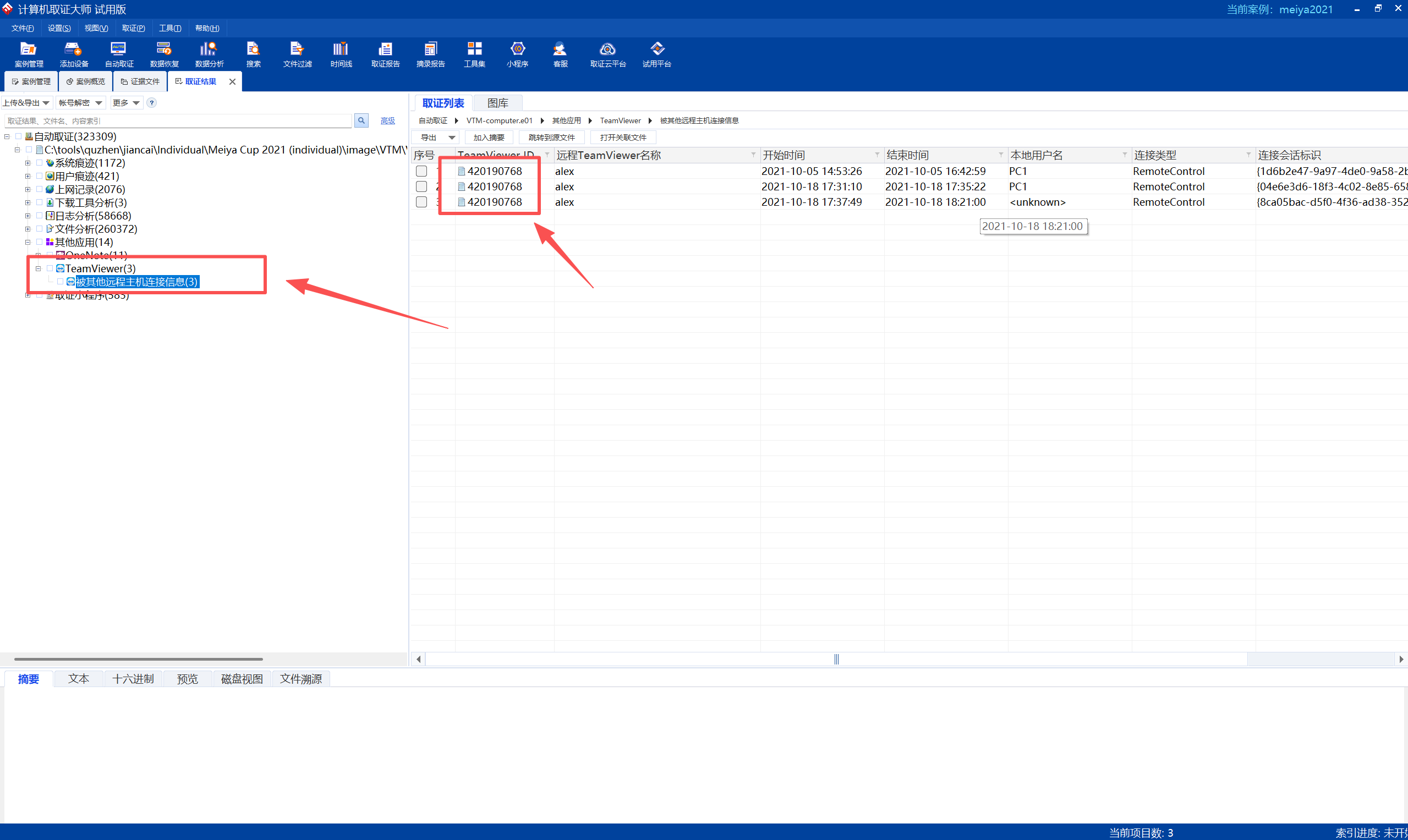Expand the 日志分析(58668) tree node
The height and width of the screenshot is (840, 1408).
tap(28, 216)
